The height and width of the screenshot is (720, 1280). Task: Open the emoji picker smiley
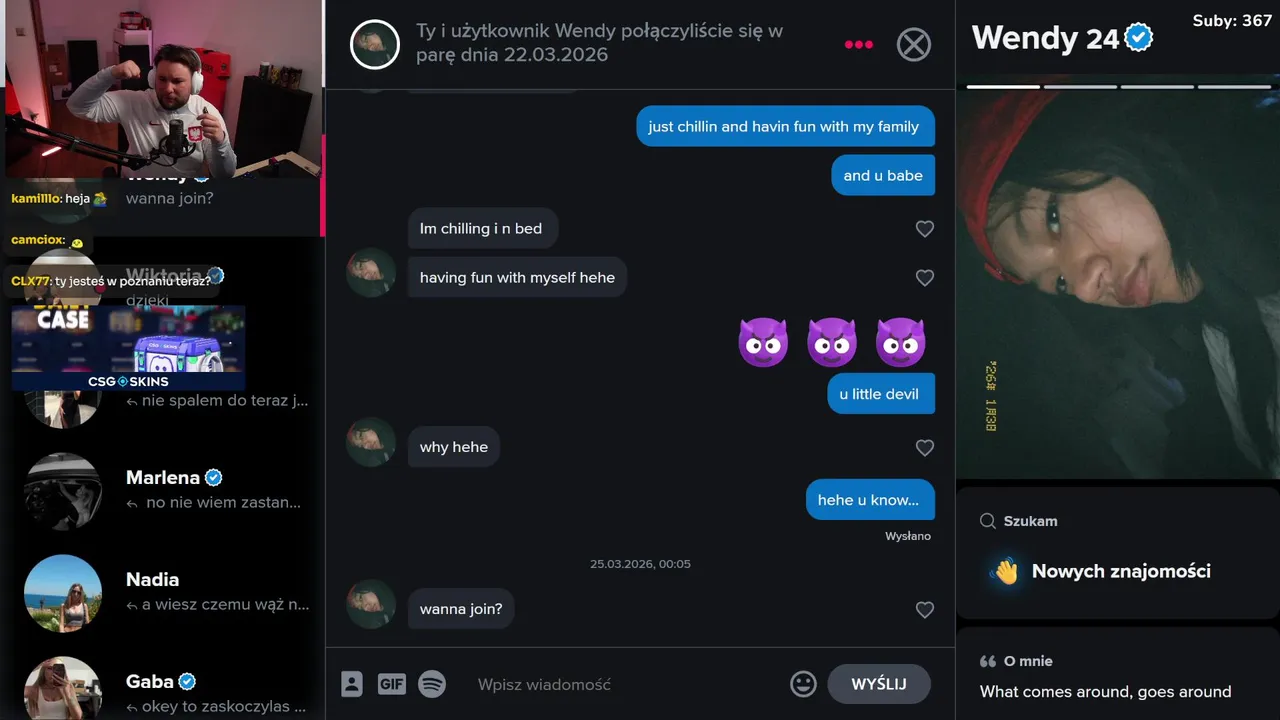coord(803,684)
